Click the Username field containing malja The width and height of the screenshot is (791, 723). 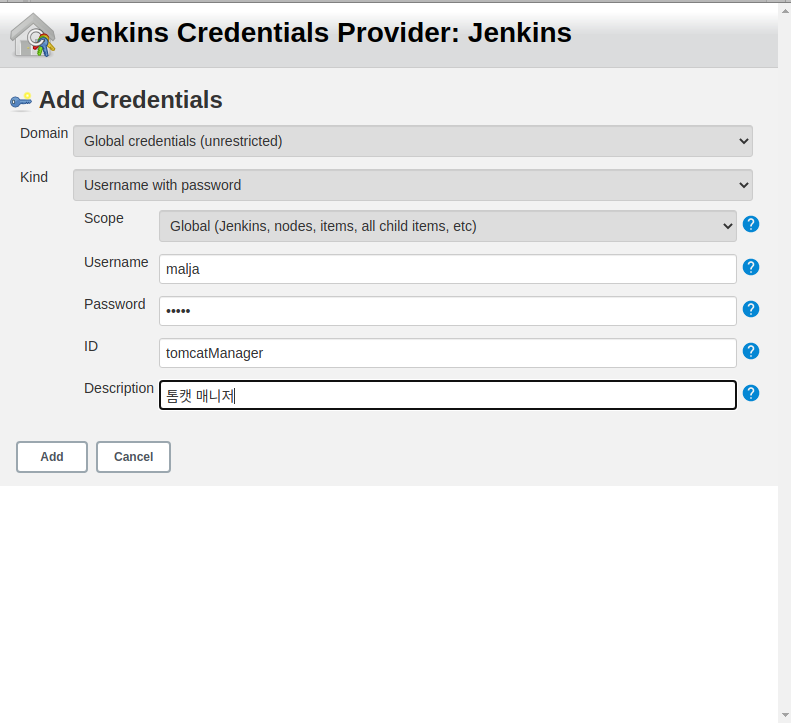pos(447,269)
